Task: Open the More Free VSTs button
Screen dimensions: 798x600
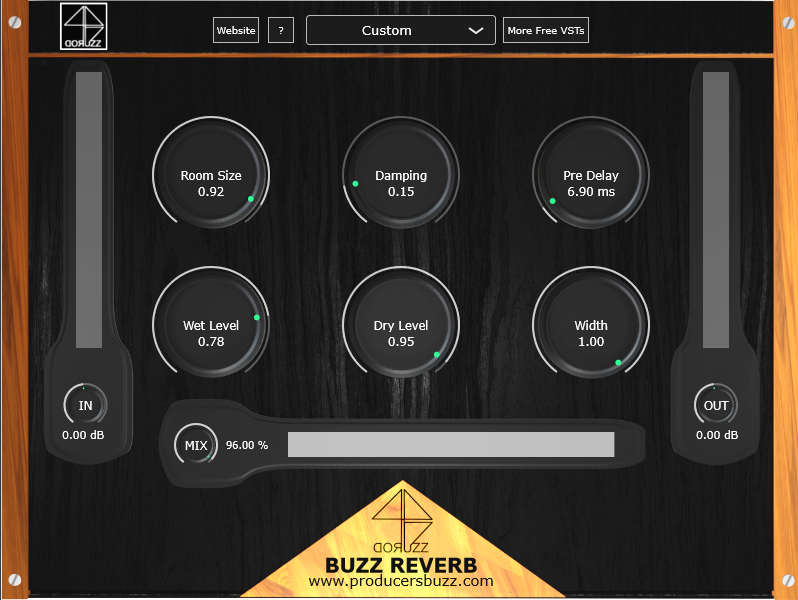Action: 546,30
